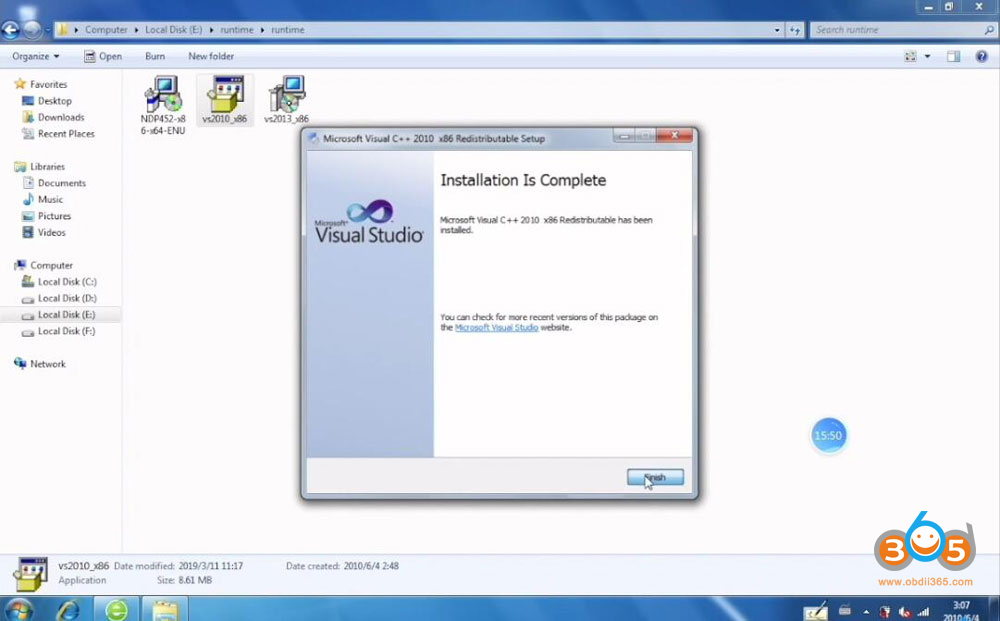Image resolution: width=1000 pixels, height=621 pixels.
Task: Click Computer in the address breadcrumb
Action: point(106,29)
